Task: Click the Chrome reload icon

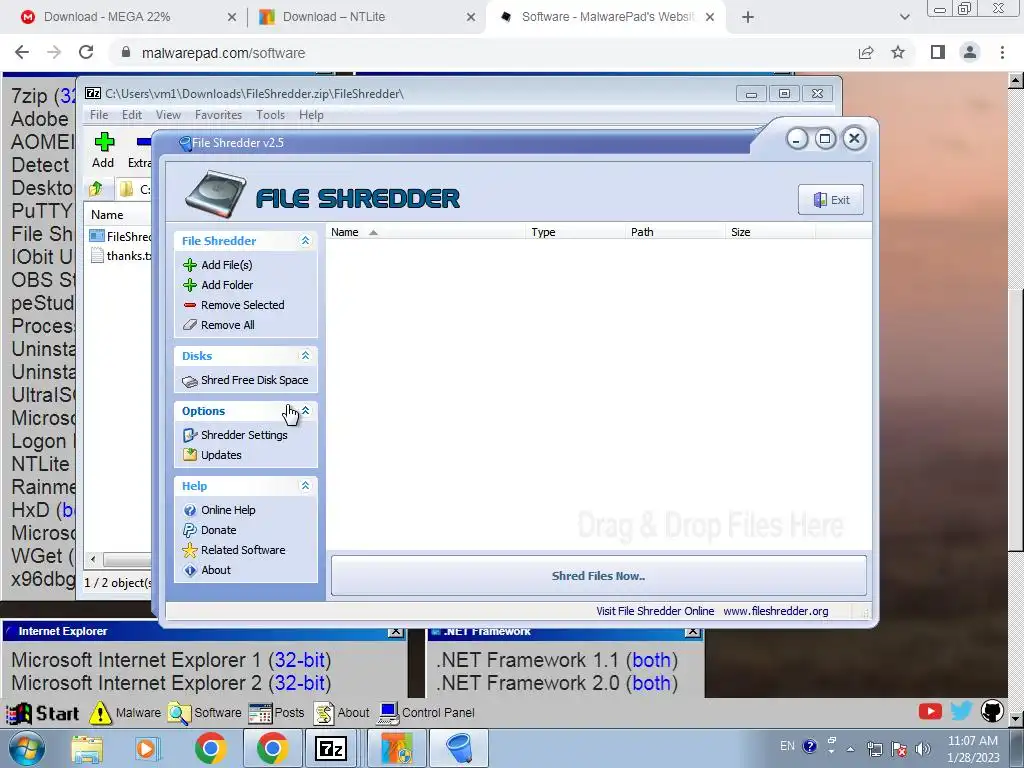Action: [x=86, y=53]
